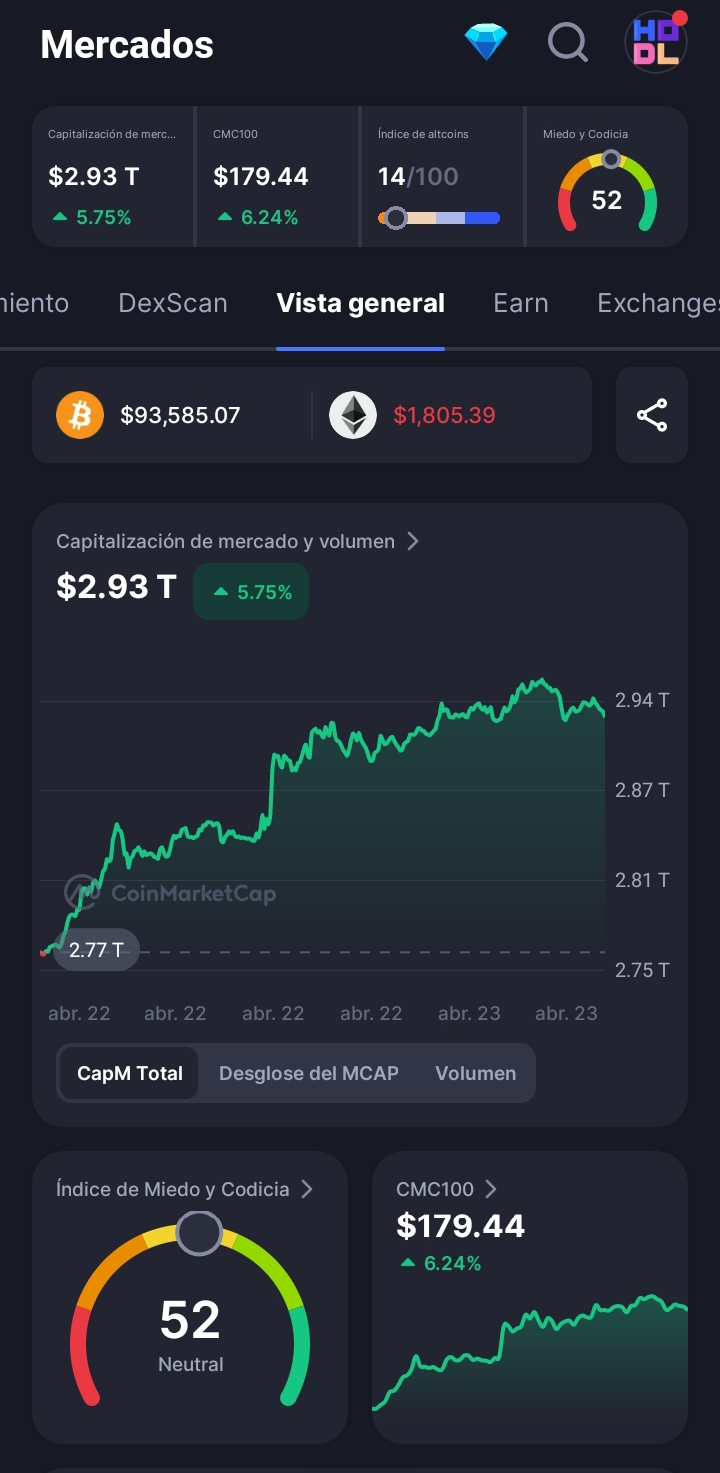Expand Índice de Miedo y Codicia chevron
Screen dimensions: 720x1473
307,1189
